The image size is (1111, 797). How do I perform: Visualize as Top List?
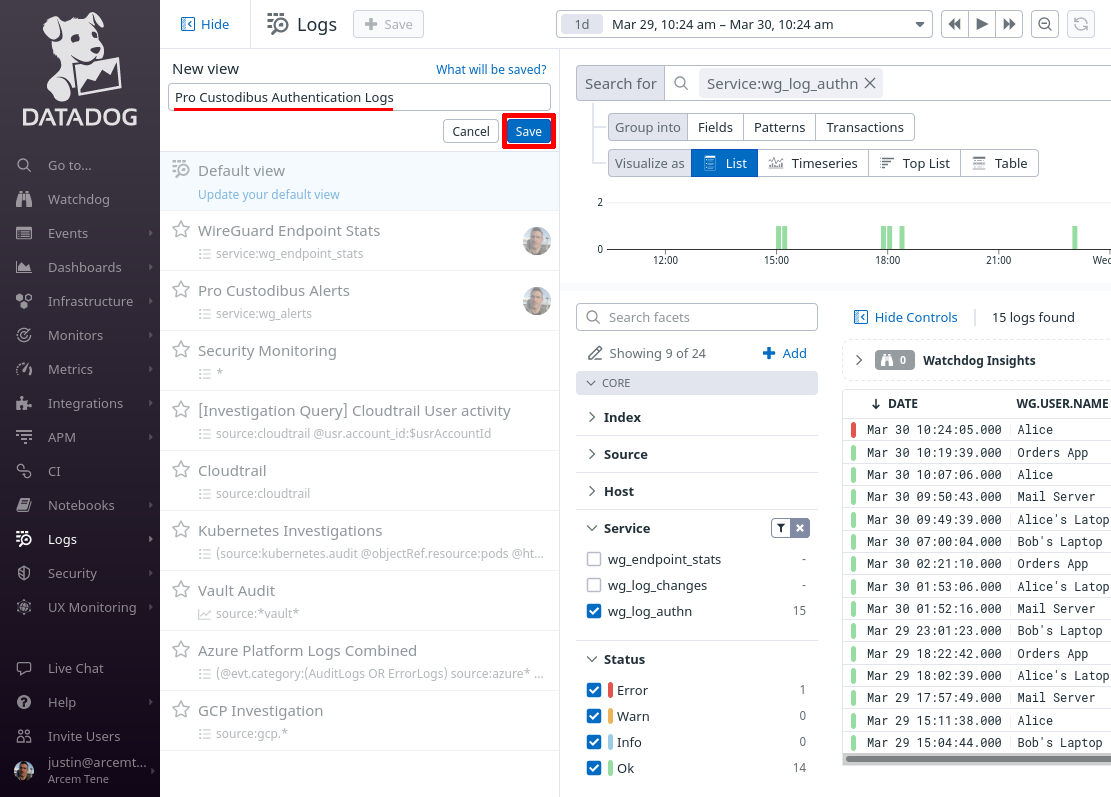tap(914, 164)
